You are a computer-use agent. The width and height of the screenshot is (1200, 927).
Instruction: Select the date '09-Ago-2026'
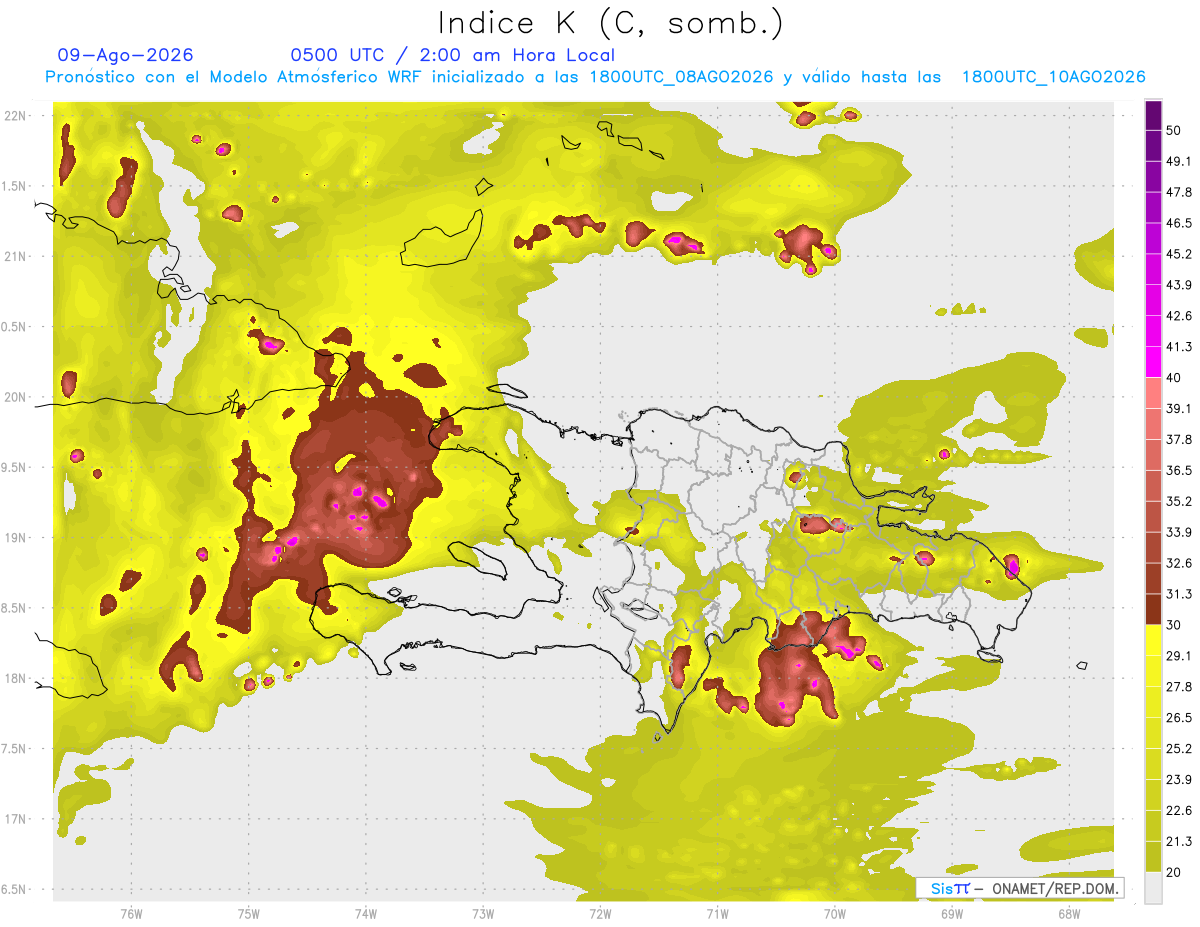point(126,55)
